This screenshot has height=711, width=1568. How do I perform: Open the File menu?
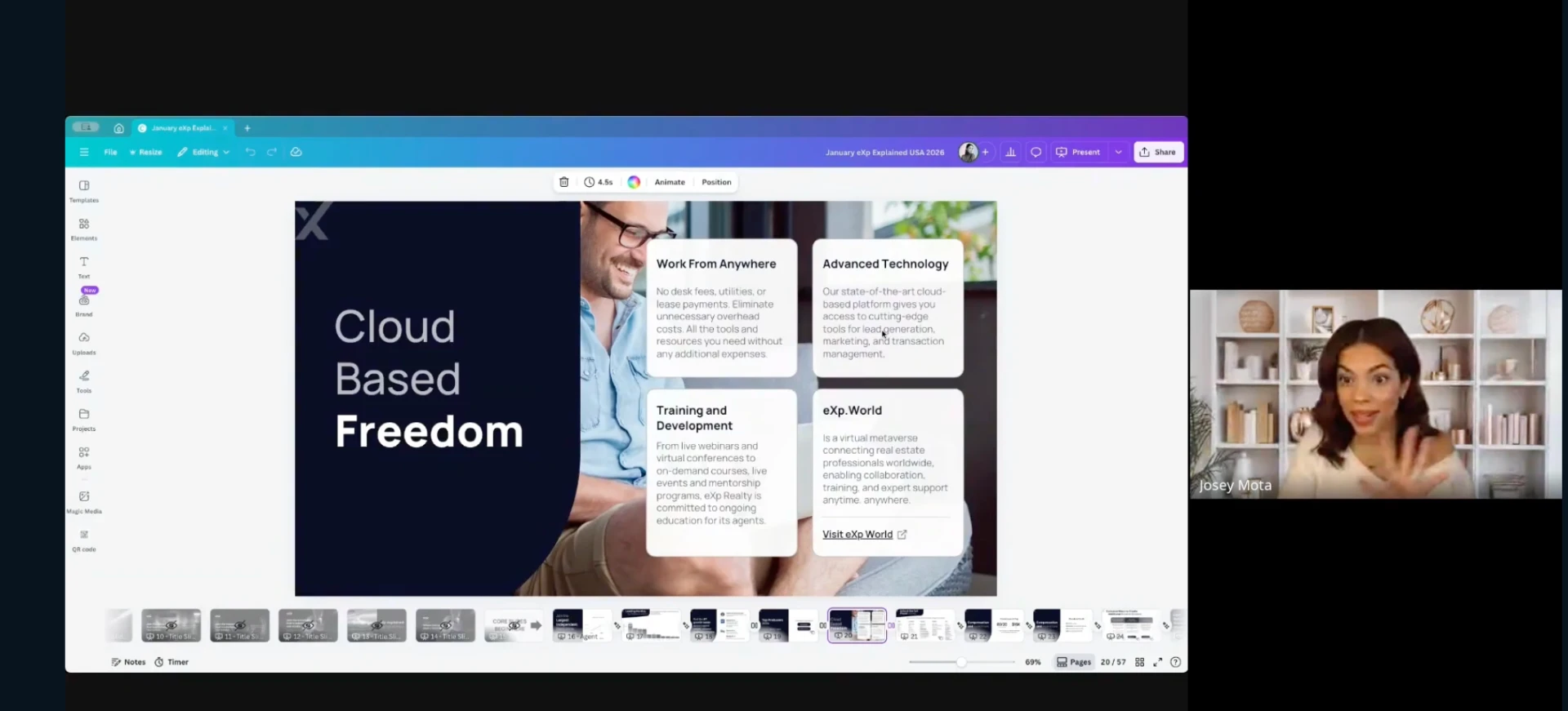(110, 152)
